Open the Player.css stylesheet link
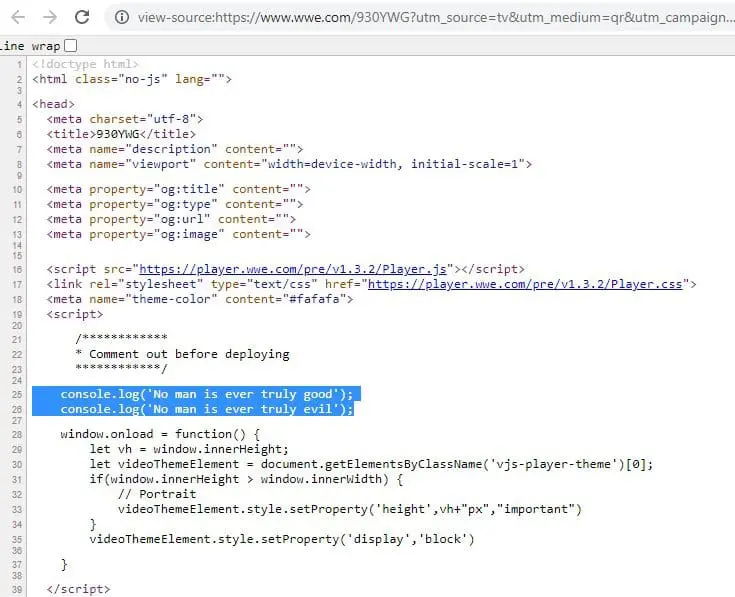Image resolution: width=735 pixels, height=597 pixels. coord(524,284)
